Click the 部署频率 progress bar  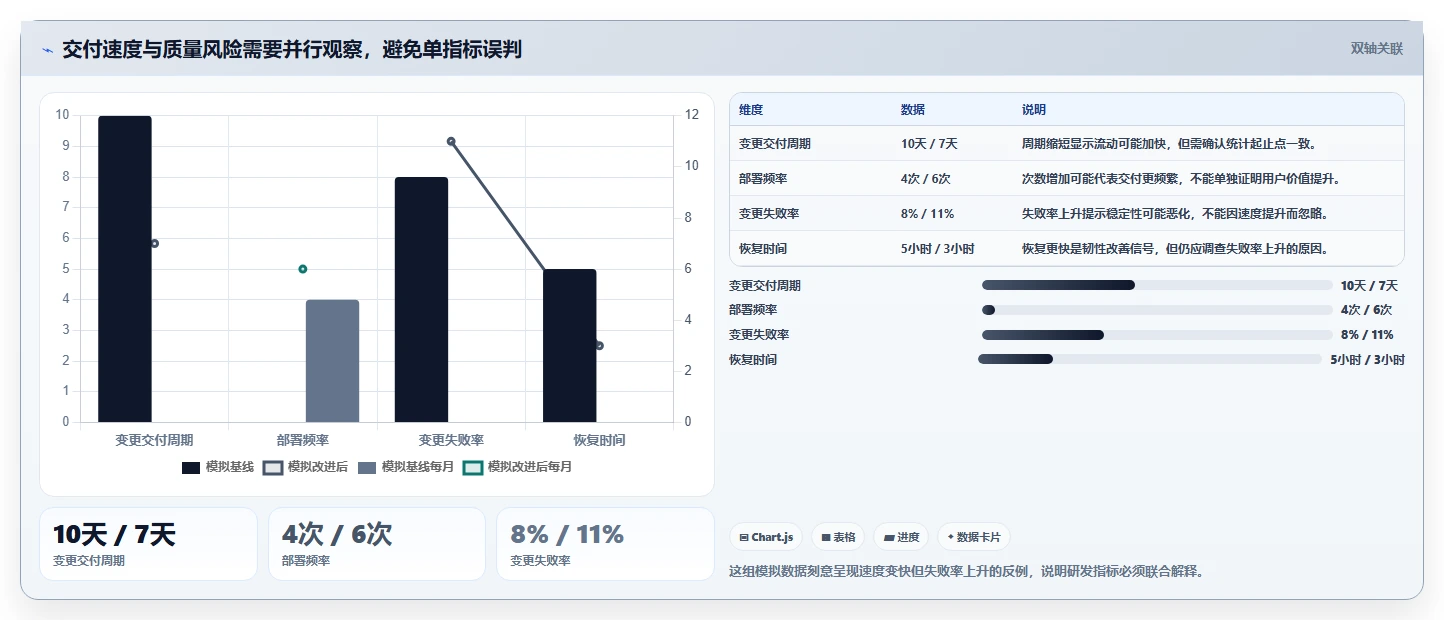(x=1157, y=310)
